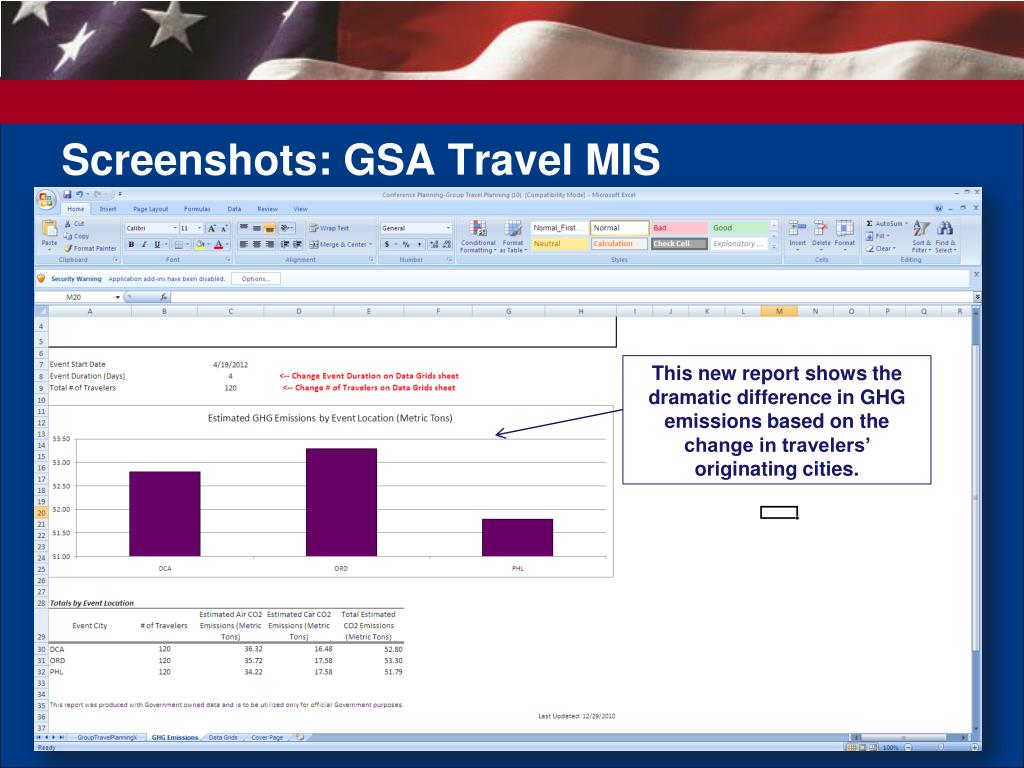Image resolution: width=1024 pixels, height=768 pixels.
Task: Switch to the Page Layout tab
Action: click(x=150, y=209)
